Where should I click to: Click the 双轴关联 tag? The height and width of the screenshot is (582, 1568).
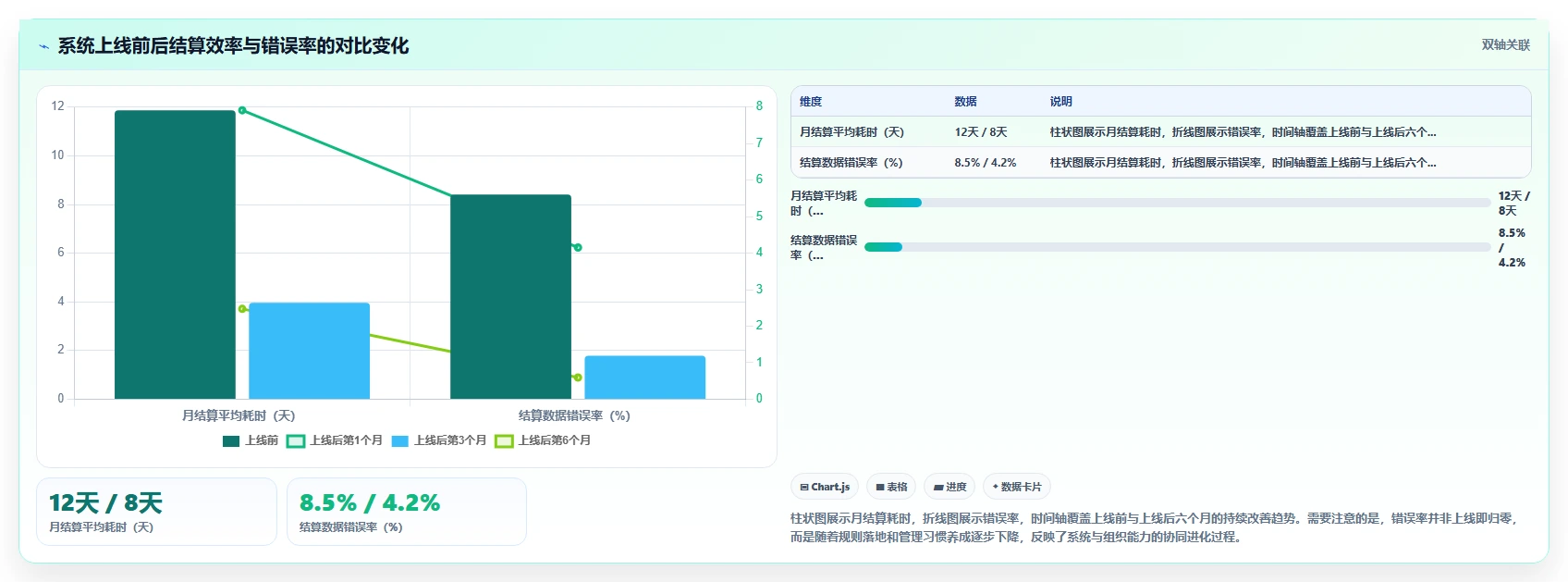[1505, 44]
